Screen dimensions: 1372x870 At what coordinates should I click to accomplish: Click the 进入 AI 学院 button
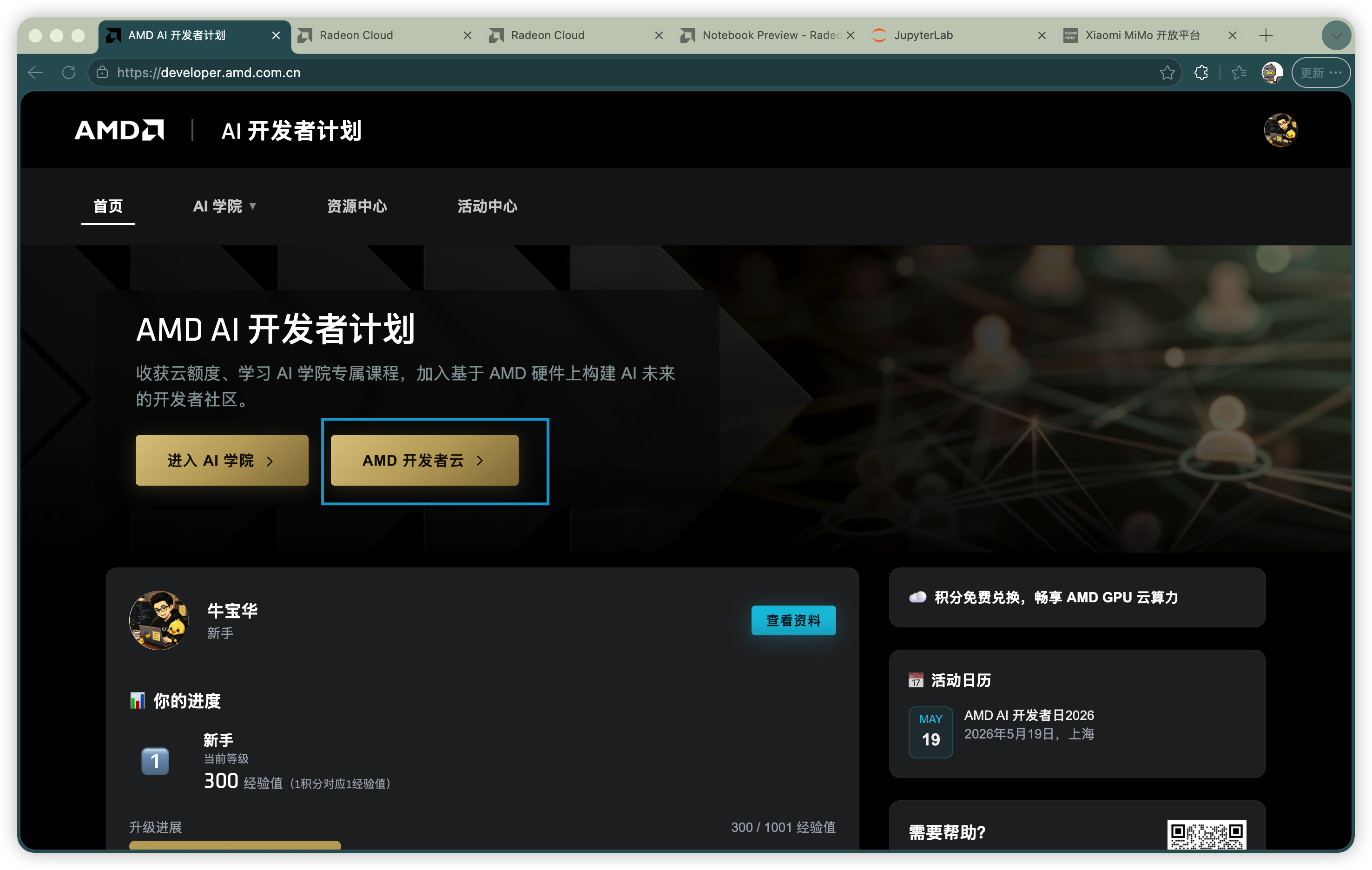coord(222,461)
